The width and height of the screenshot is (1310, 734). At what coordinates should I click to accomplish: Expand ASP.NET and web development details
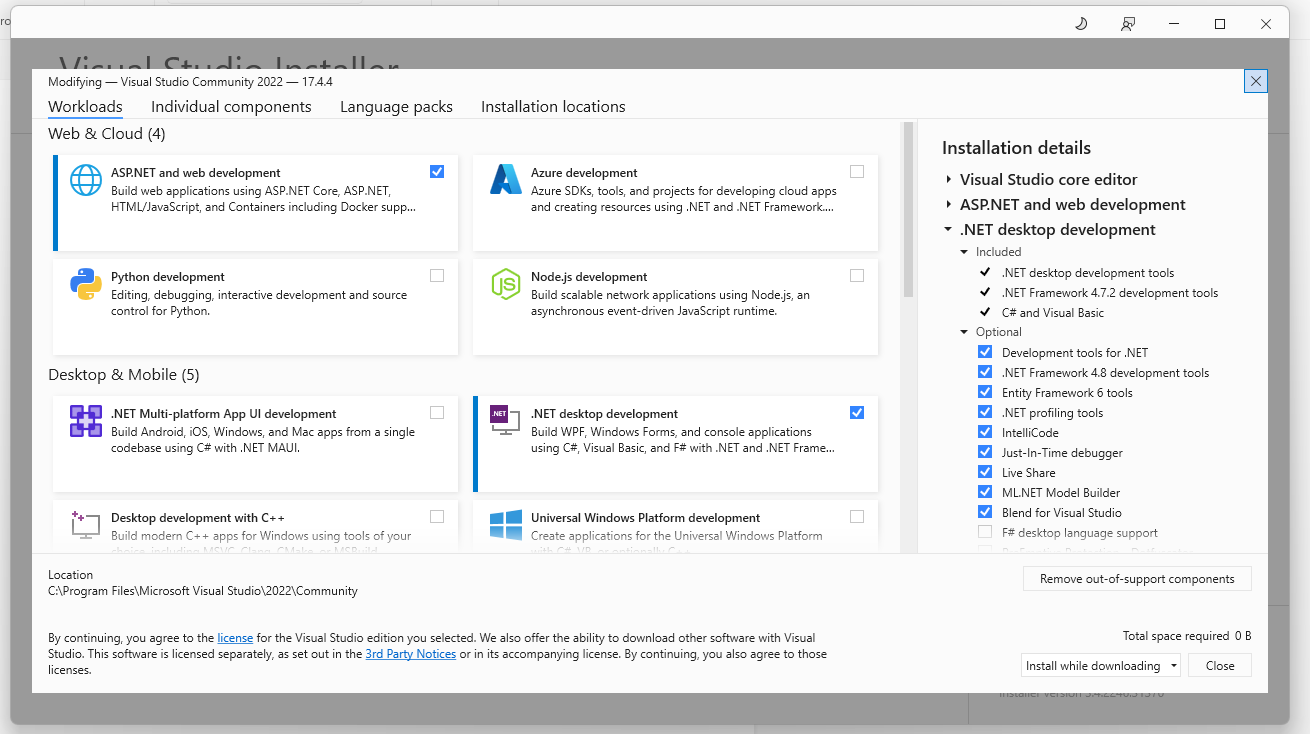948,205
